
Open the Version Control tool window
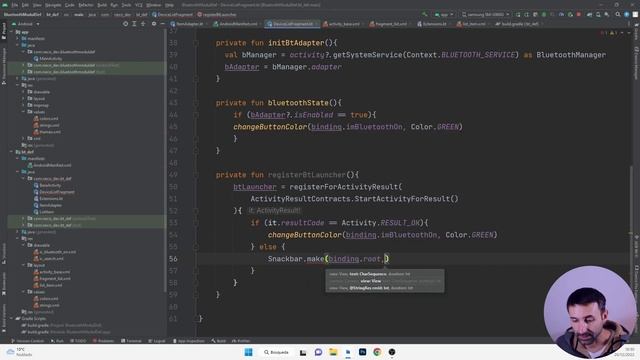pos(28,341)
